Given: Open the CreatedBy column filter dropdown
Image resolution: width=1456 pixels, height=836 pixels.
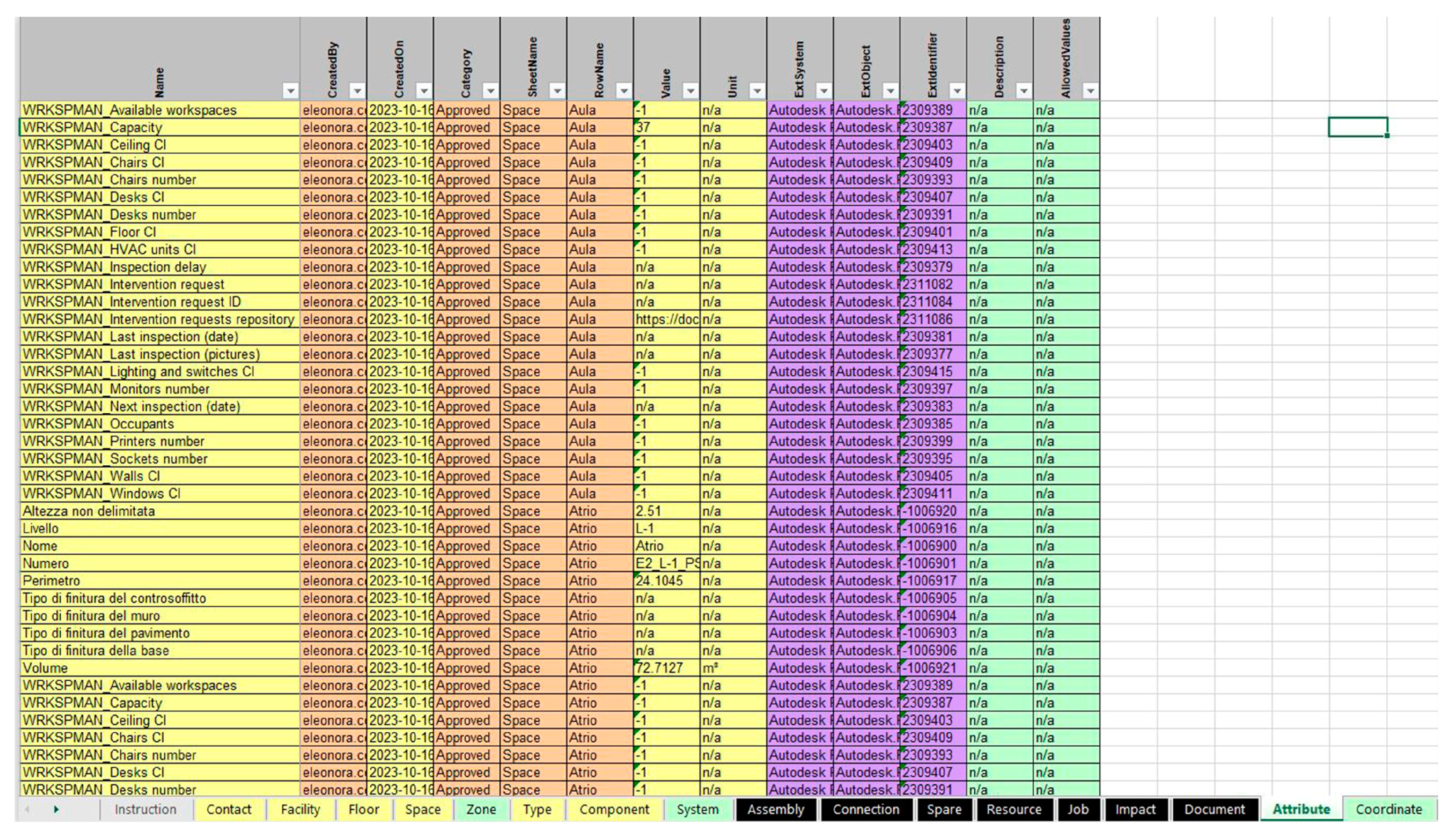Looking at the screenshot, I should coord(357,90).
